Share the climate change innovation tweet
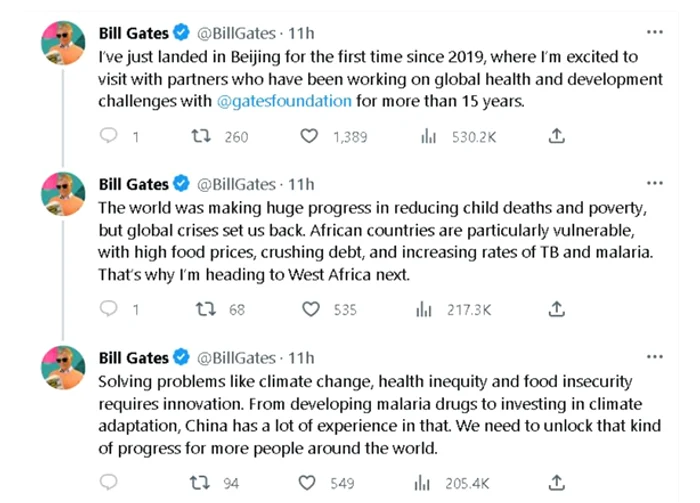This screenshot has width=700, height=503. [x=557, y=482]
